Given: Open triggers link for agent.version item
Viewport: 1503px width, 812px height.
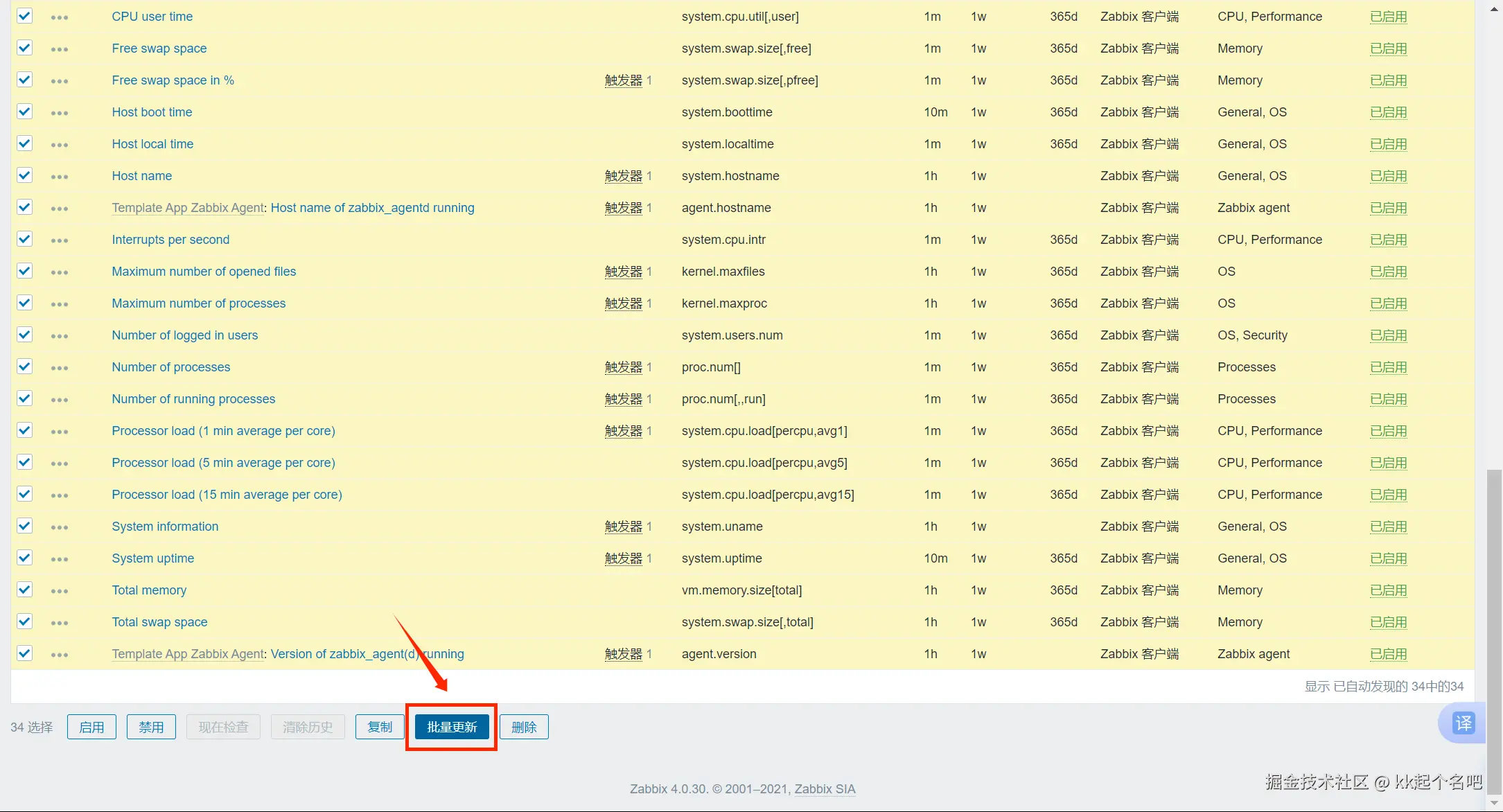Looking at the screenshot, I should (623, 654).
